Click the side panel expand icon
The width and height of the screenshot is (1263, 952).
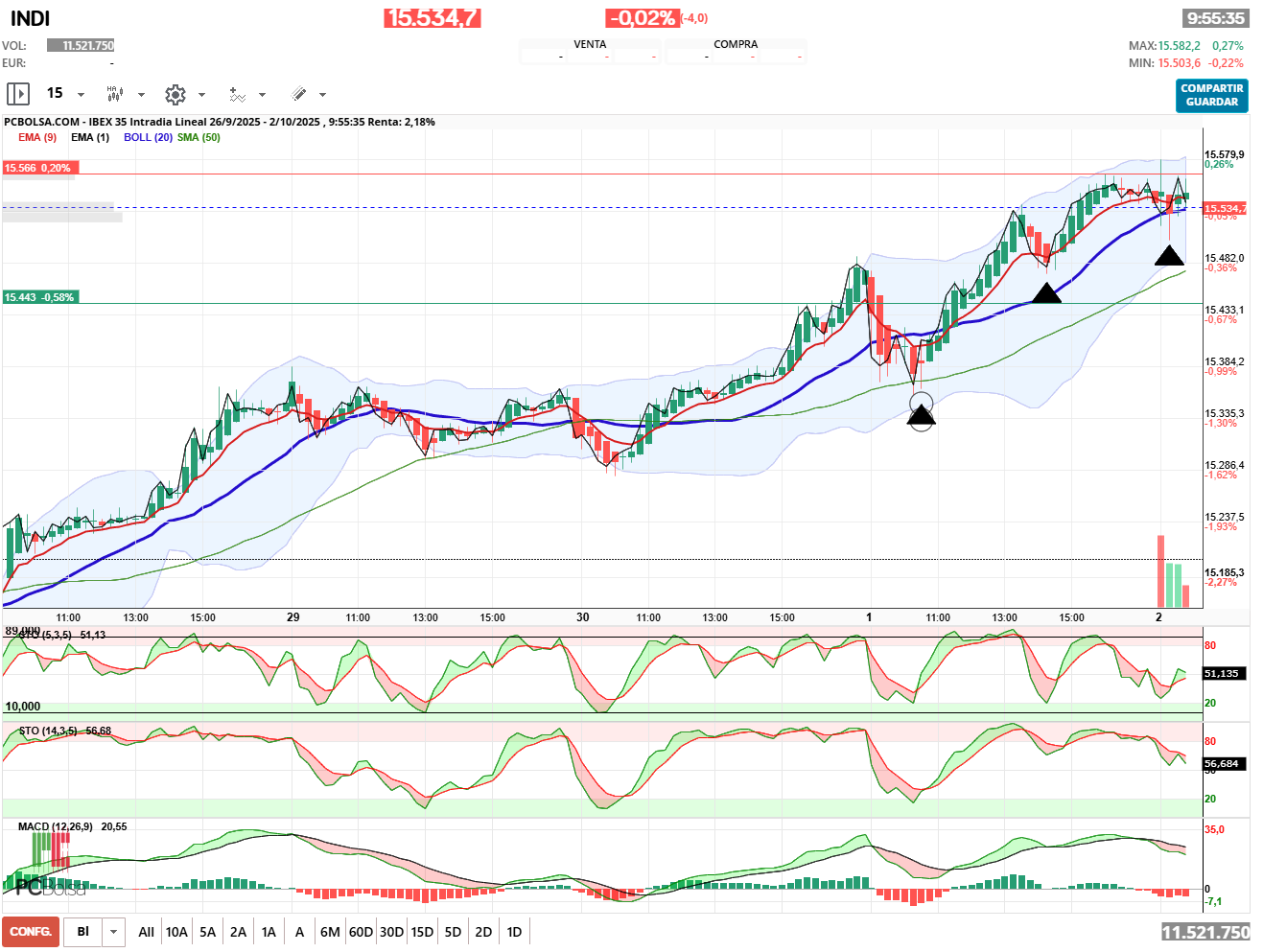tap(18, 94)
